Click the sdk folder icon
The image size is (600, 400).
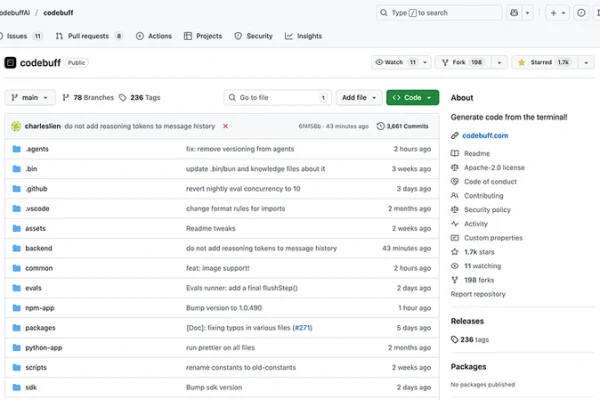tap(16, 388)
